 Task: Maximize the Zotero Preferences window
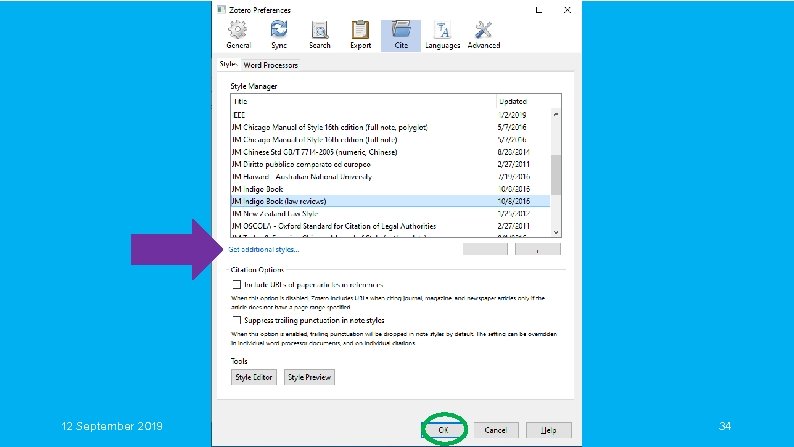539,10
